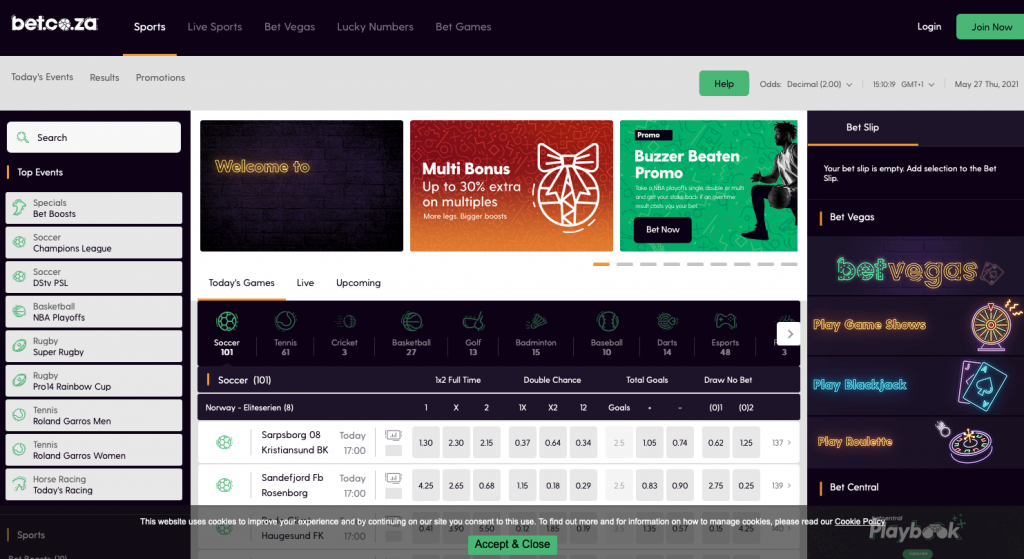Click into the Search input field
Viewport: 1024px width, 559px height.
94,137
